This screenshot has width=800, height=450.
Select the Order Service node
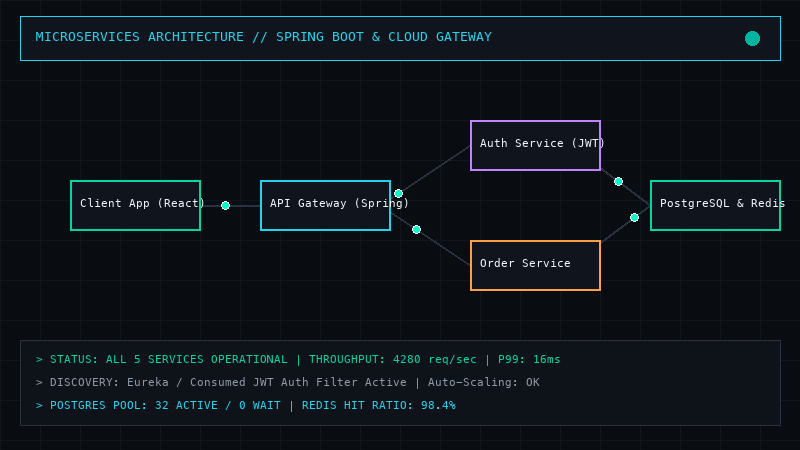point(535,266)
